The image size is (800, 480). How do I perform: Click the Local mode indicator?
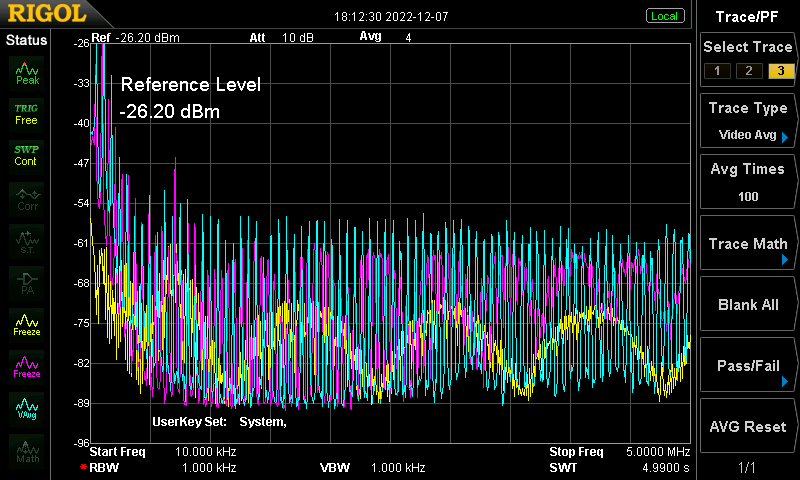point(664,16)
